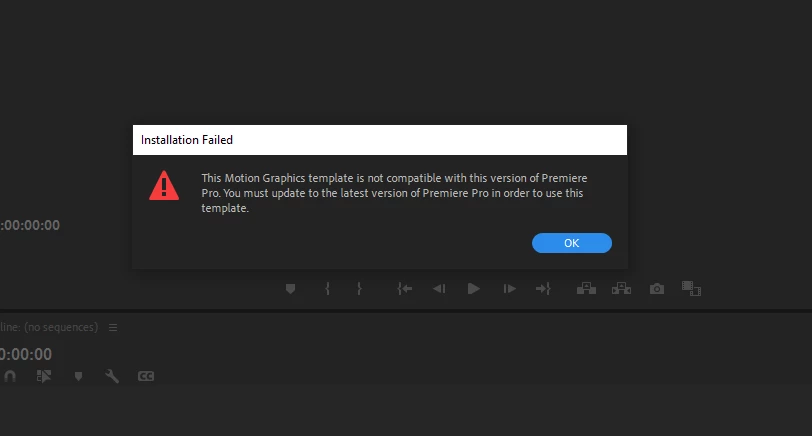Export frame with camera icon
Viewport: 812px width, 436px height.
pos(657,289)
